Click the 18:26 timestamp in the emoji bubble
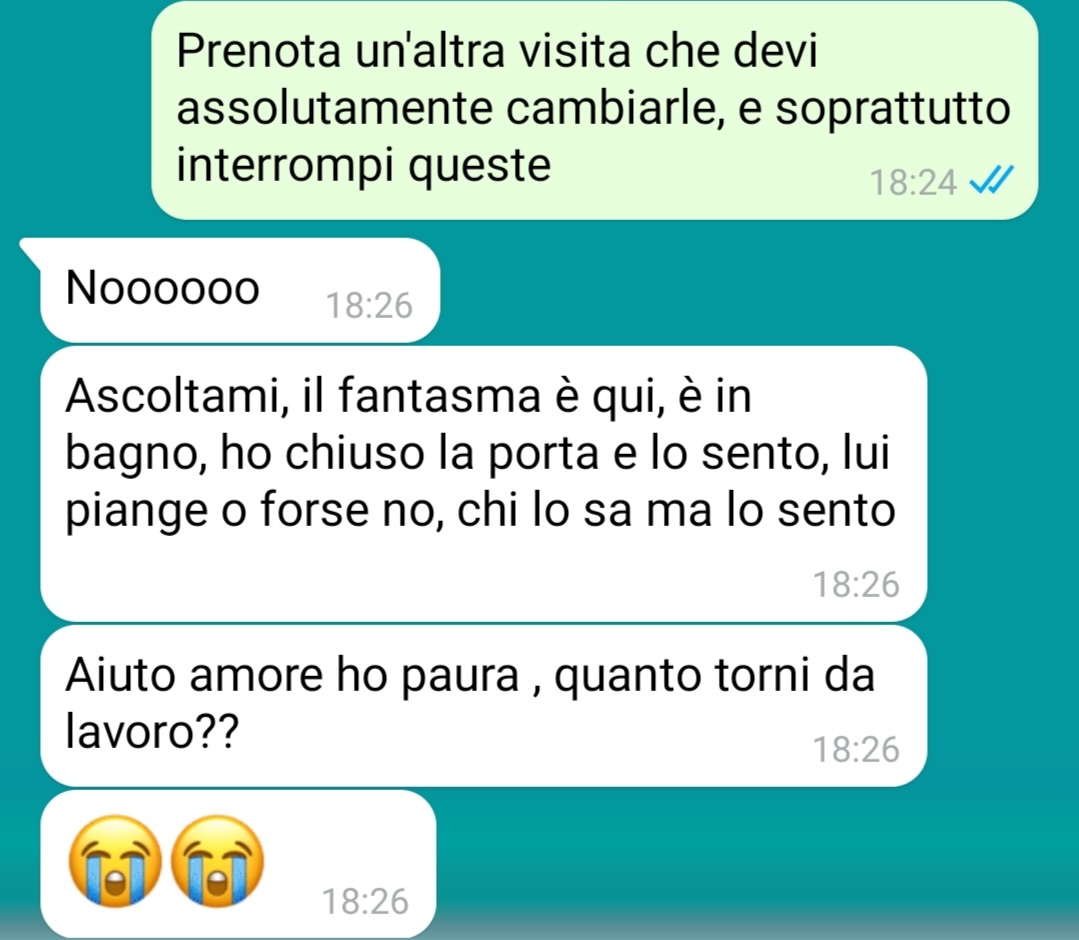1079x940 pixels. 365,901
